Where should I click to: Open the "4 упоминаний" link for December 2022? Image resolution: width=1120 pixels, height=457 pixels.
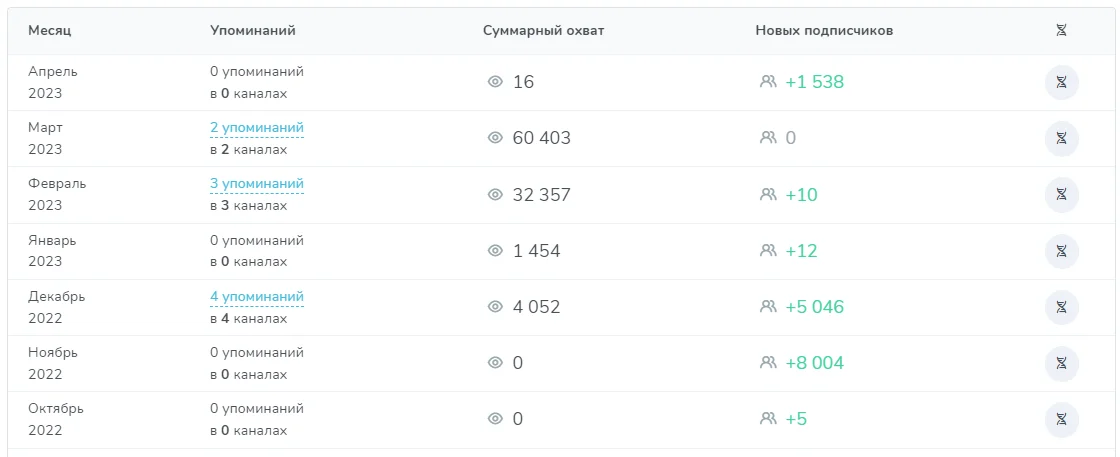(x=257, y=297)
